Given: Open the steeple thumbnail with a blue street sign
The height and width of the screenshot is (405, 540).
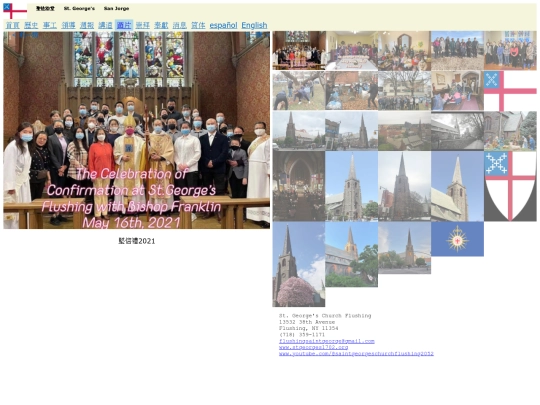Looking at the screenshot, I should pyautogui.click(x=352, y=131).
